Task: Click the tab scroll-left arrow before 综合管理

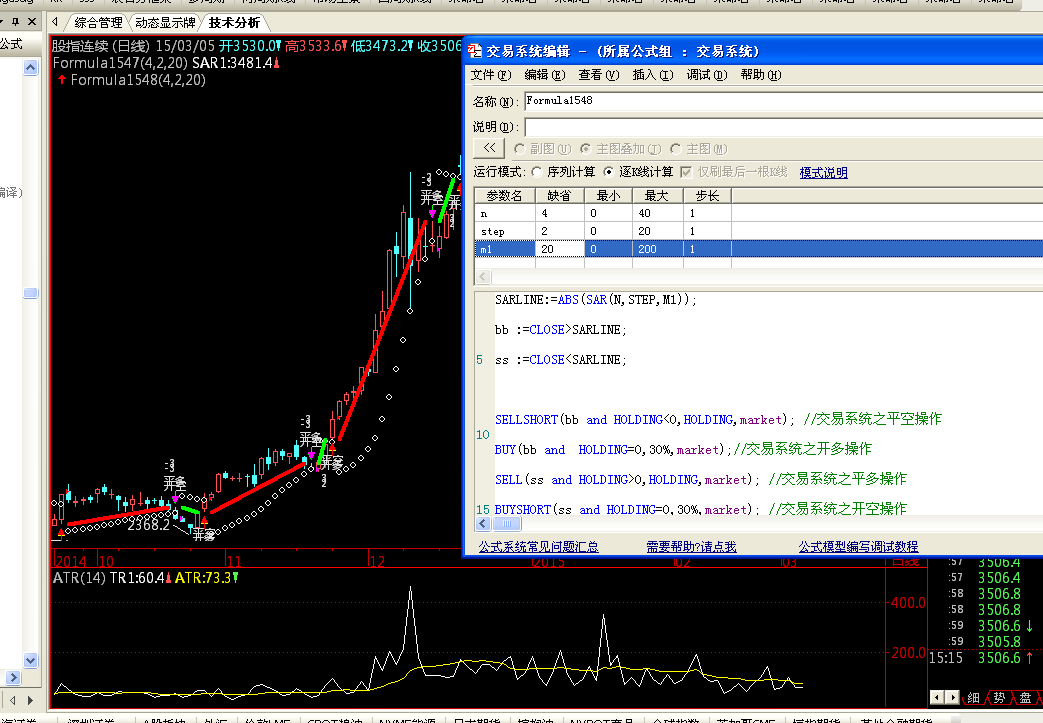Action: [x=55, y=22]
